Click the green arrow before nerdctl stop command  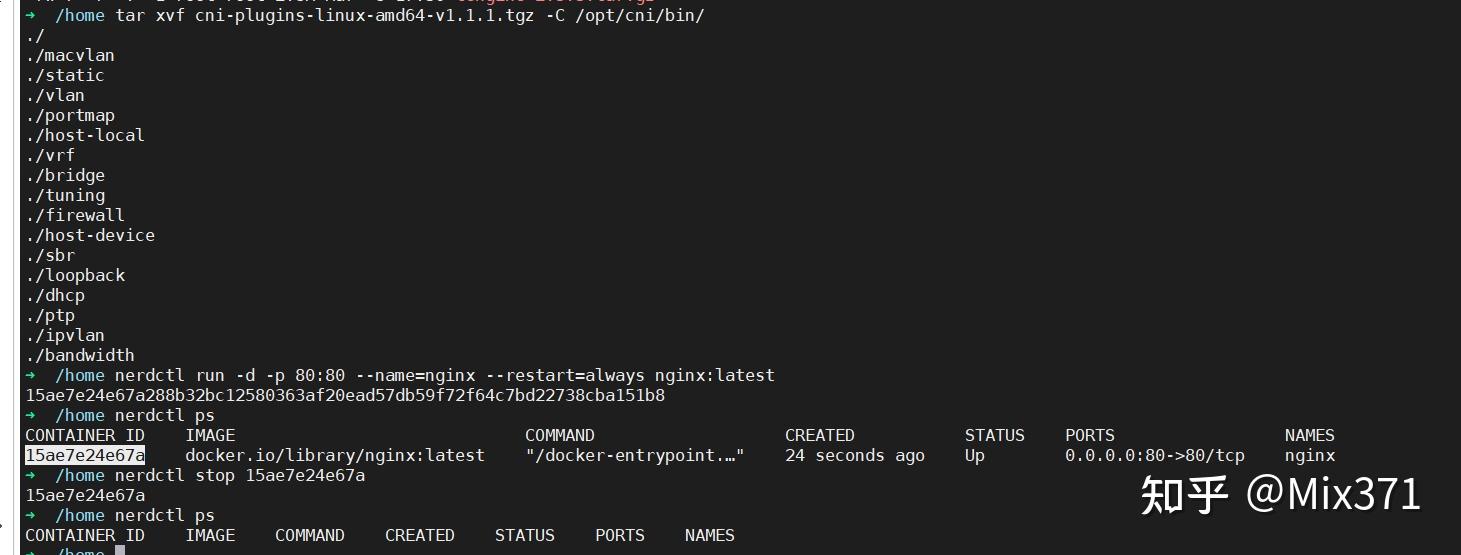(x=31, y=476)
